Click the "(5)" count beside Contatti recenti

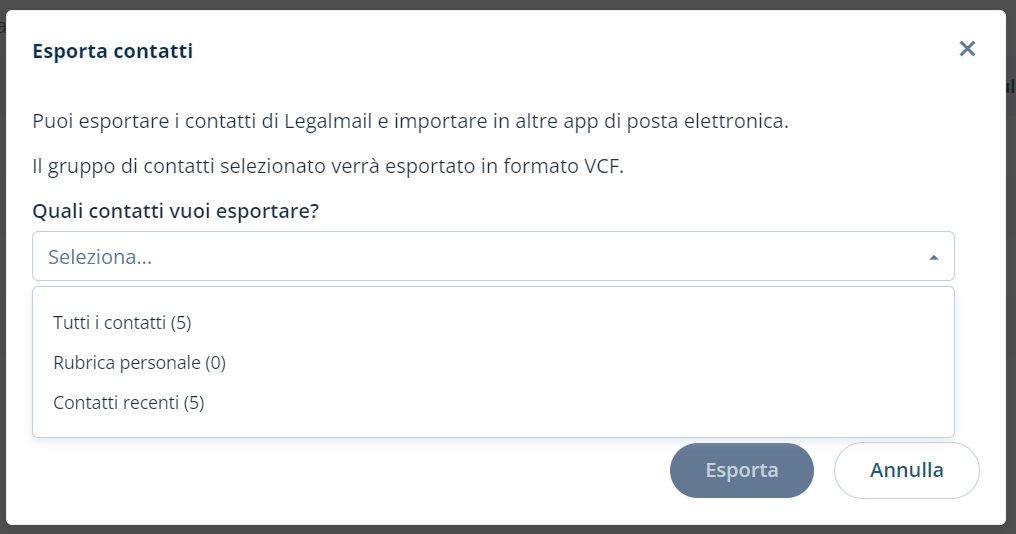click(x=194, y=402)
